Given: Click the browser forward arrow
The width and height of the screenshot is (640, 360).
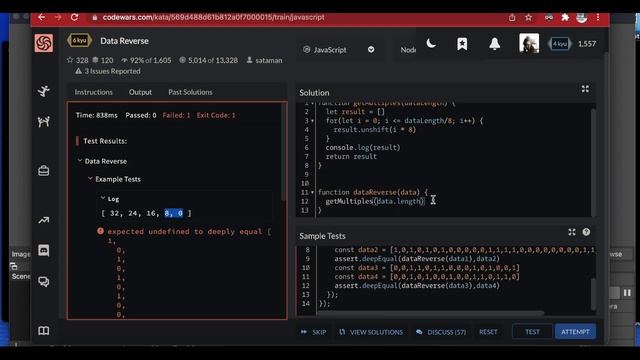Looking at the screenshot, I should pos(58,17).
